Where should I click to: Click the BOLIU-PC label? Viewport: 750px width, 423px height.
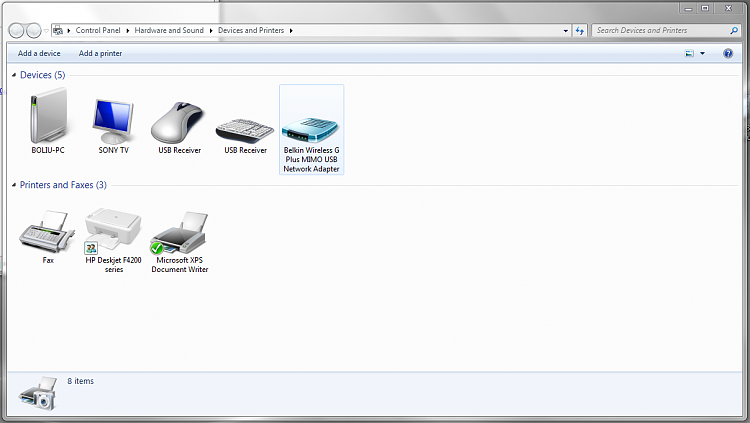coord(48,150)
